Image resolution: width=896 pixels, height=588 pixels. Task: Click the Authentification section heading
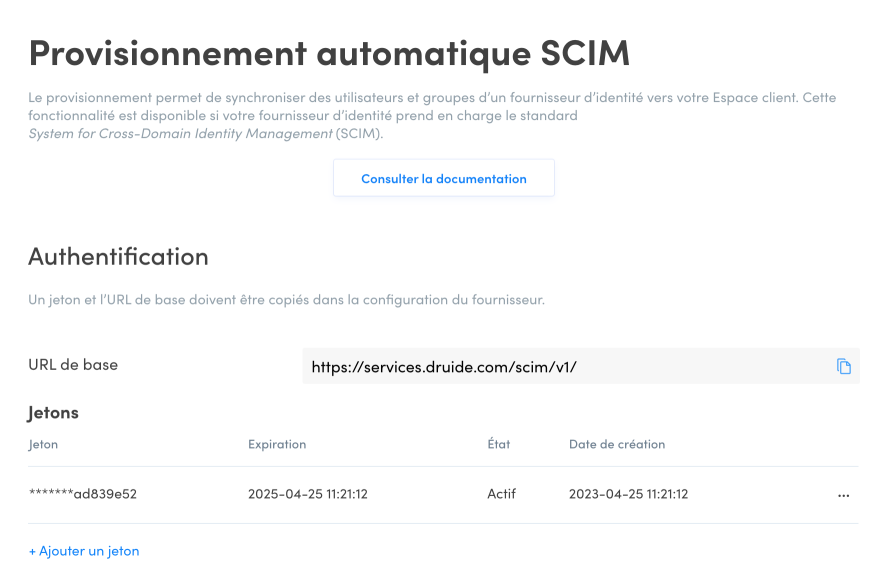point(118,257)
